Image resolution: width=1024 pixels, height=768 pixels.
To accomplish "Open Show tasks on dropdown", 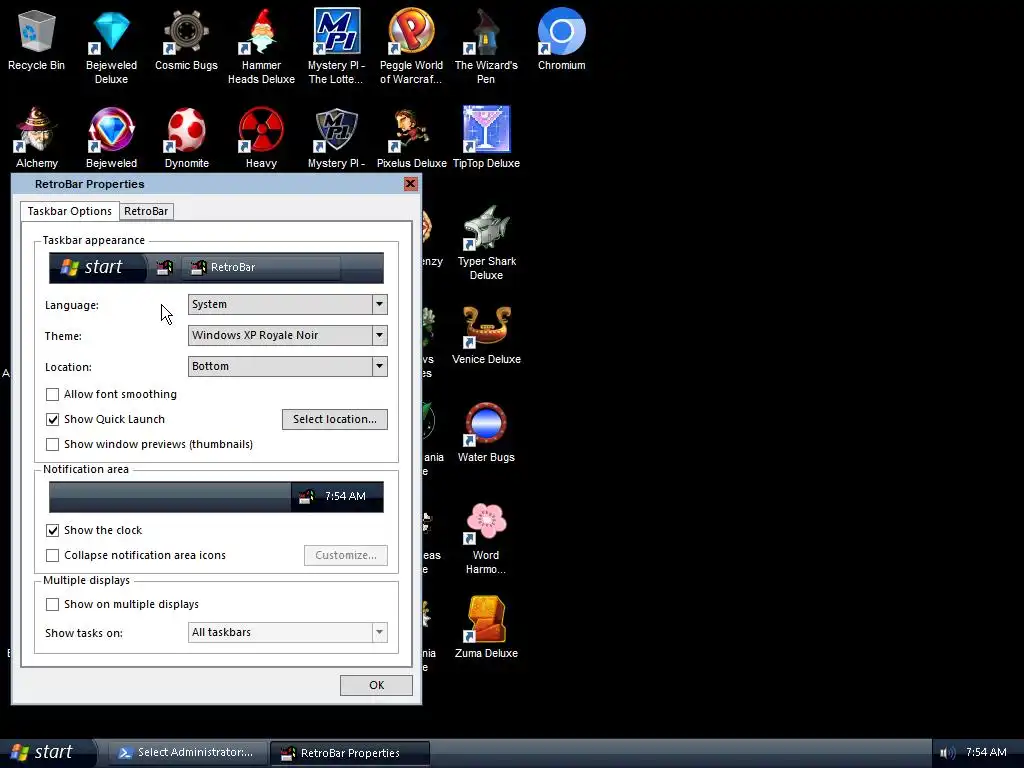I will click(x=288, y=632).
